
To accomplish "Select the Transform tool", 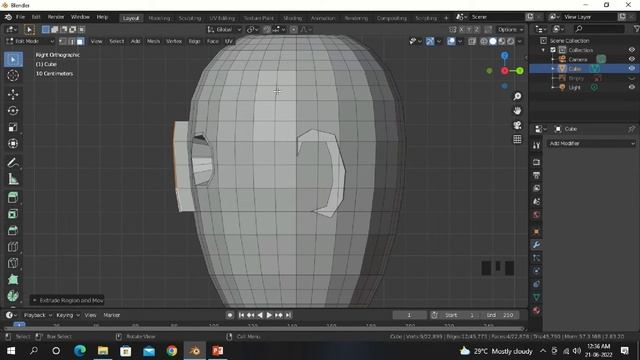I will click(13, 143).
